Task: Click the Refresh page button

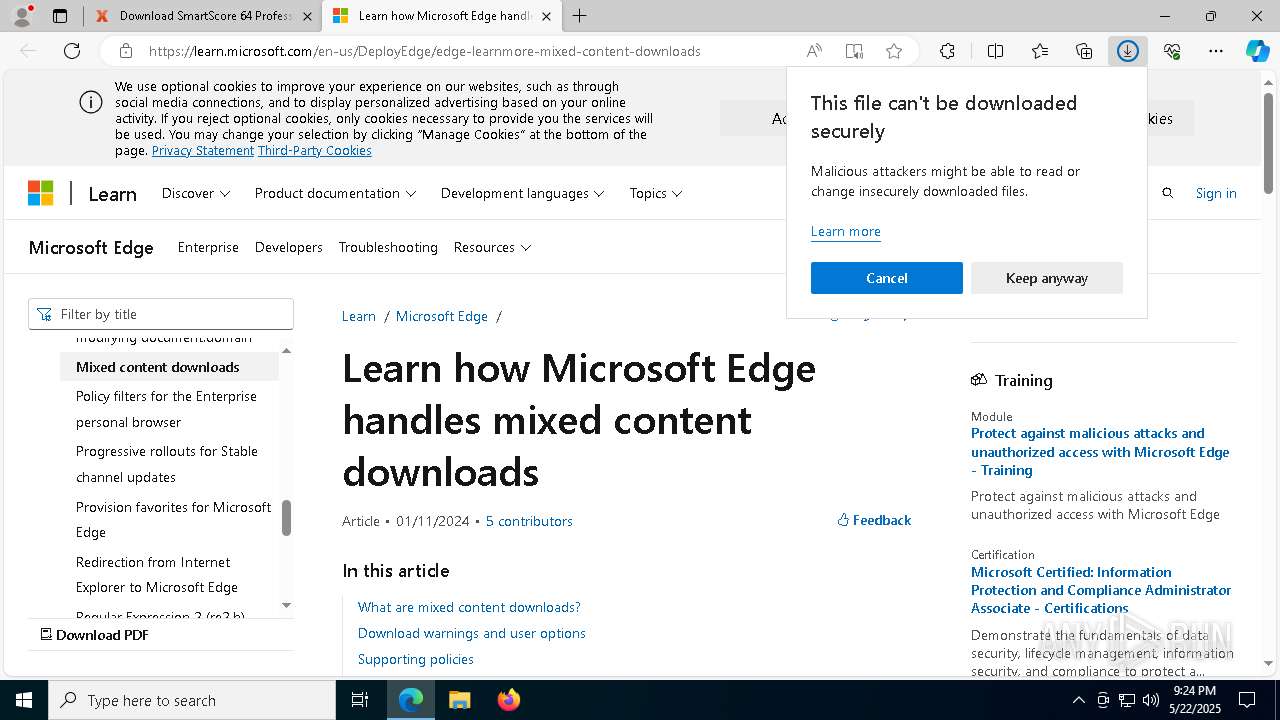Action: pos(72,51)
